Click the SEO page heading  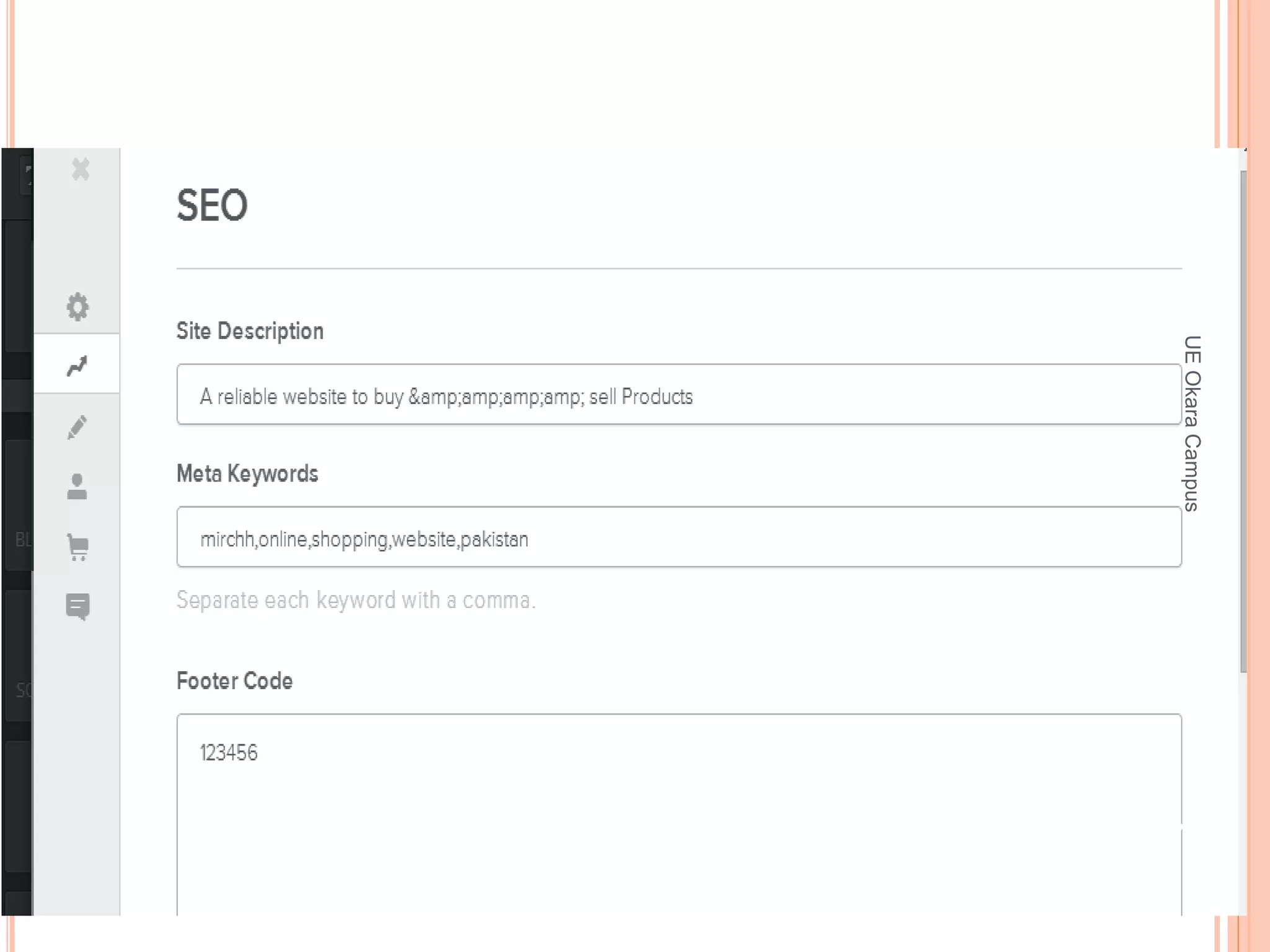(x=212, y=205)
